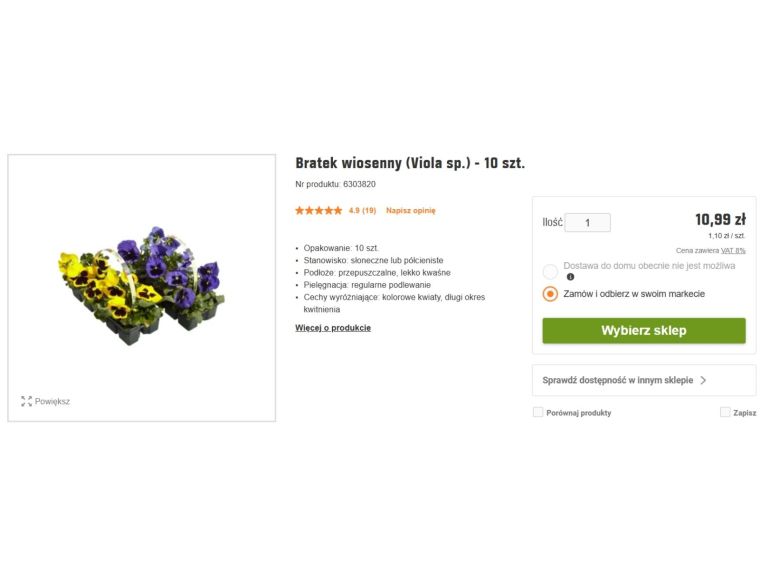Select the Dostawa do domu radio option
The width and height of the screenshot is (760, 570).
point(550,271)
